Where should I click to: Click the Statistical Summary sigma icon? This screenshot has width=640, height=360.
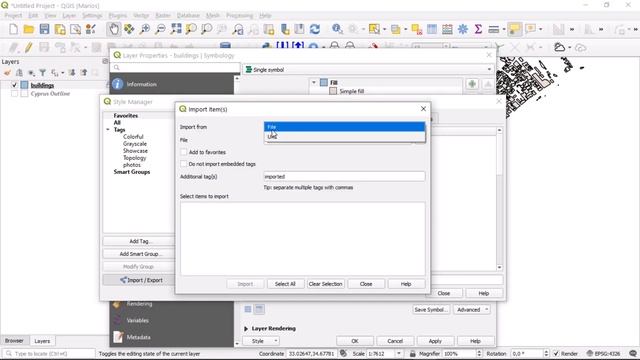tap(478, 29)
